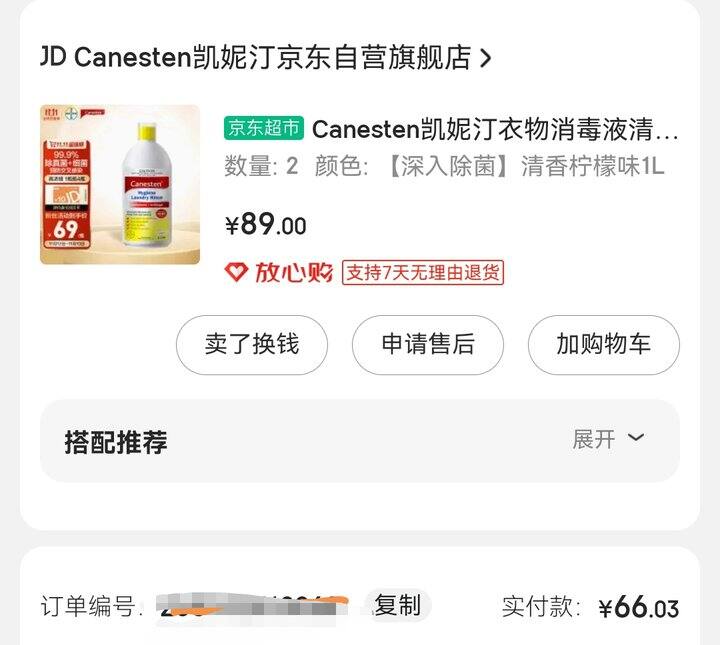
Task: Tap the 放心购 heart icon
Action: click(236, 272)
